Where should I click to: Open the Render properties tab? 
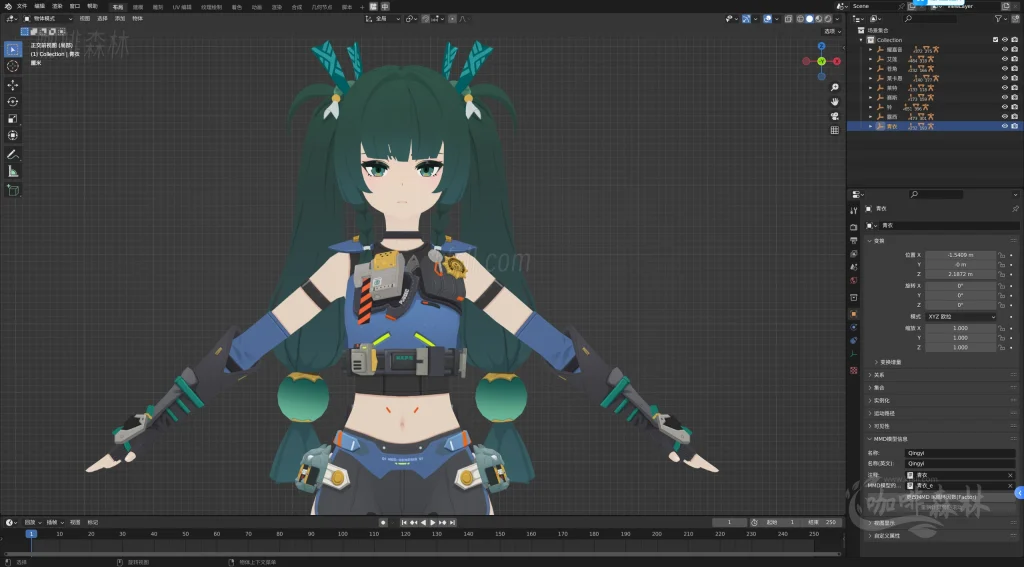[x=854, y=227]
